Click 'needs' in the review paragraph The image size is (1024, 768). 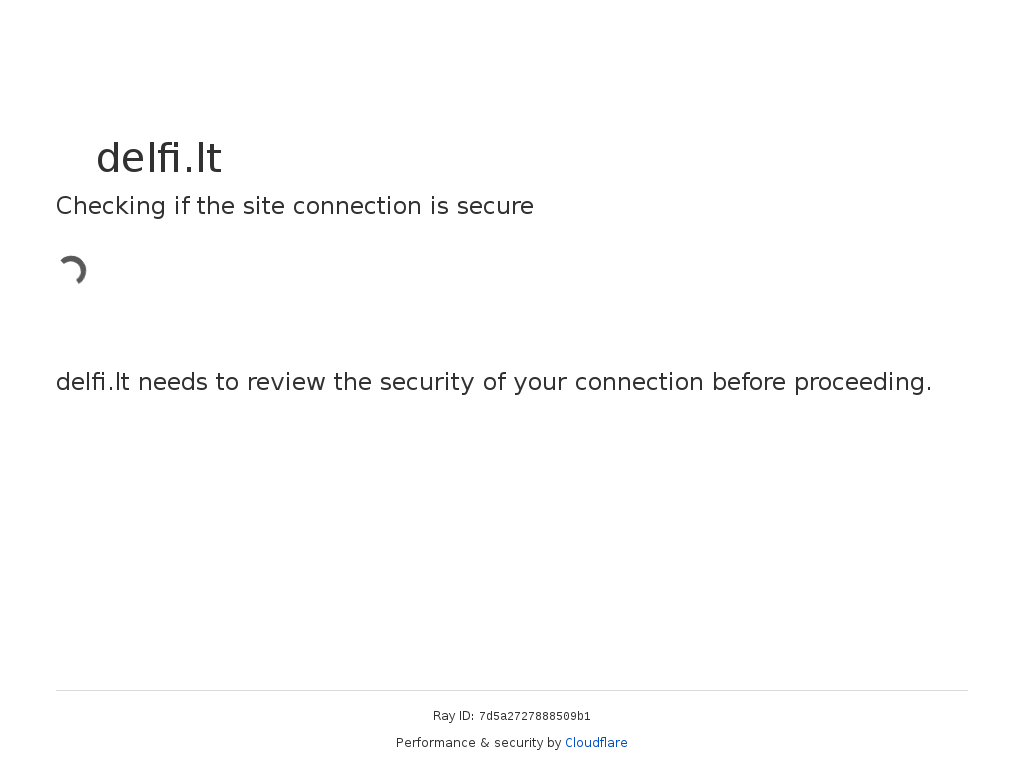(x=173, y=382)
